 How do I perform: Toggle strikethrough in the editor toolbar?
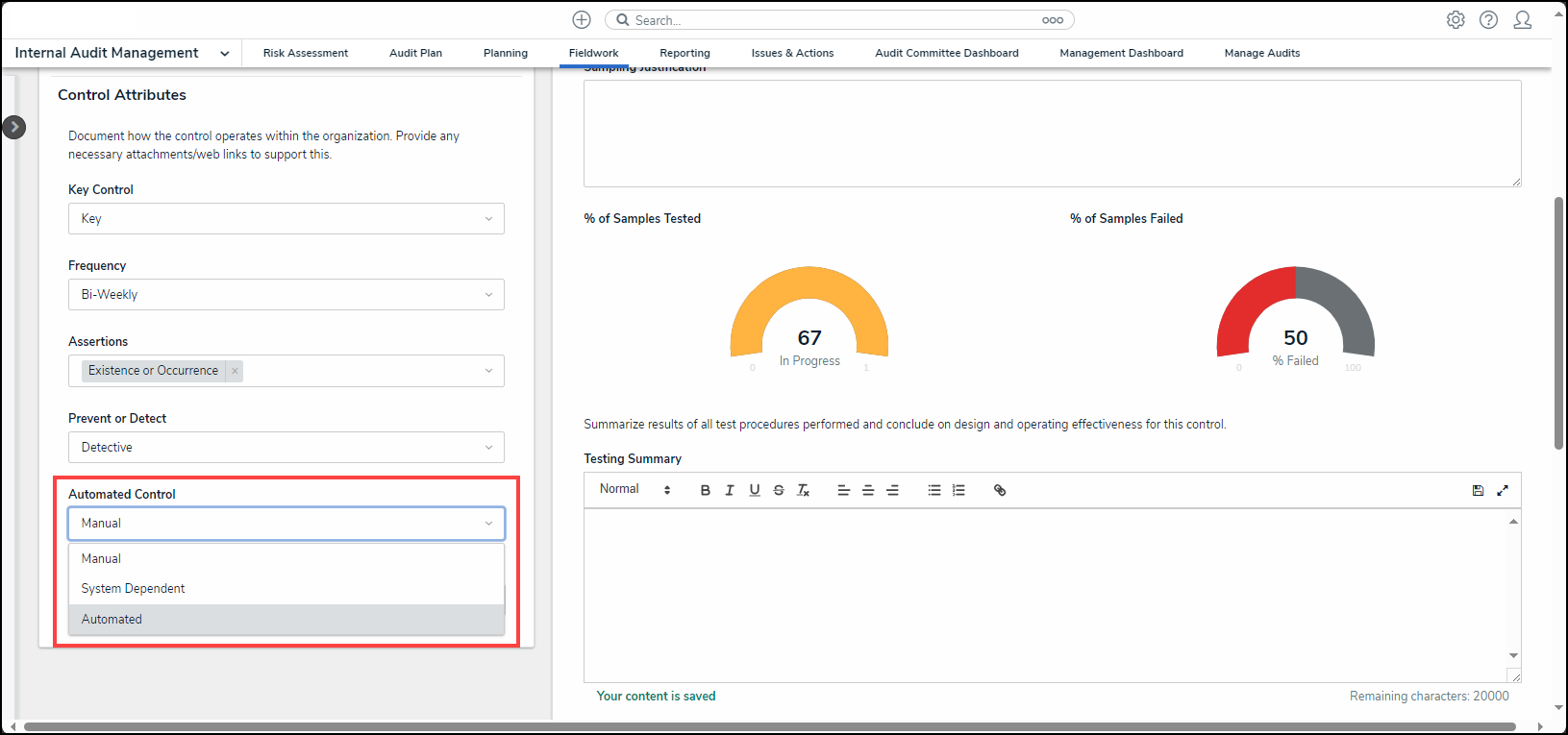[x=779, y=490]
